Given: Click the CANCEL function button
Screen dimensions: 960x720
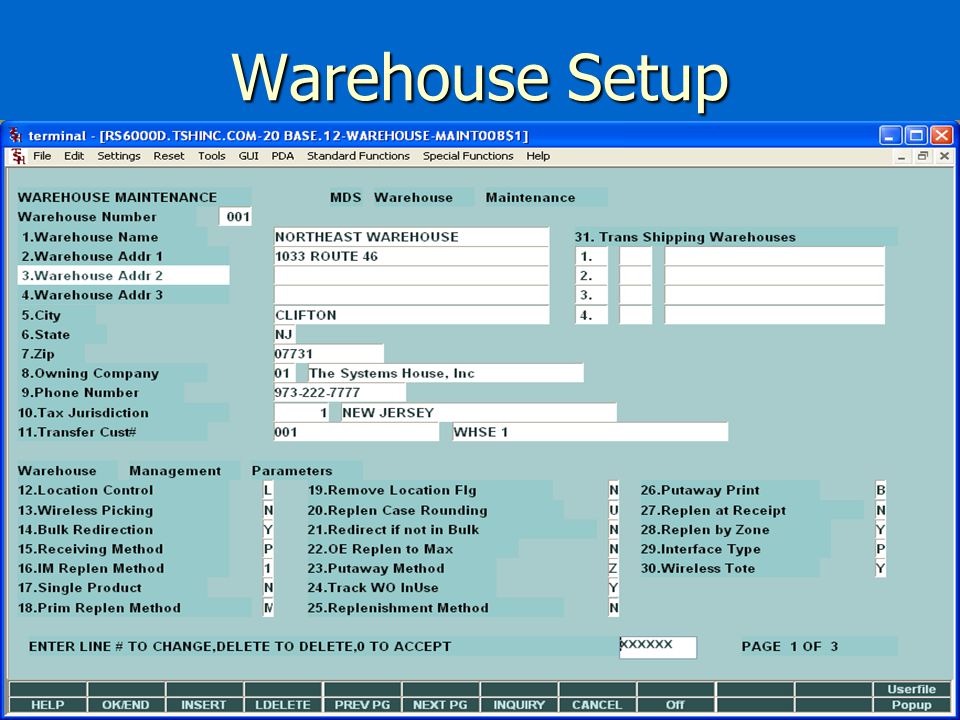Looking at the screenshot, I should point(597,705).
